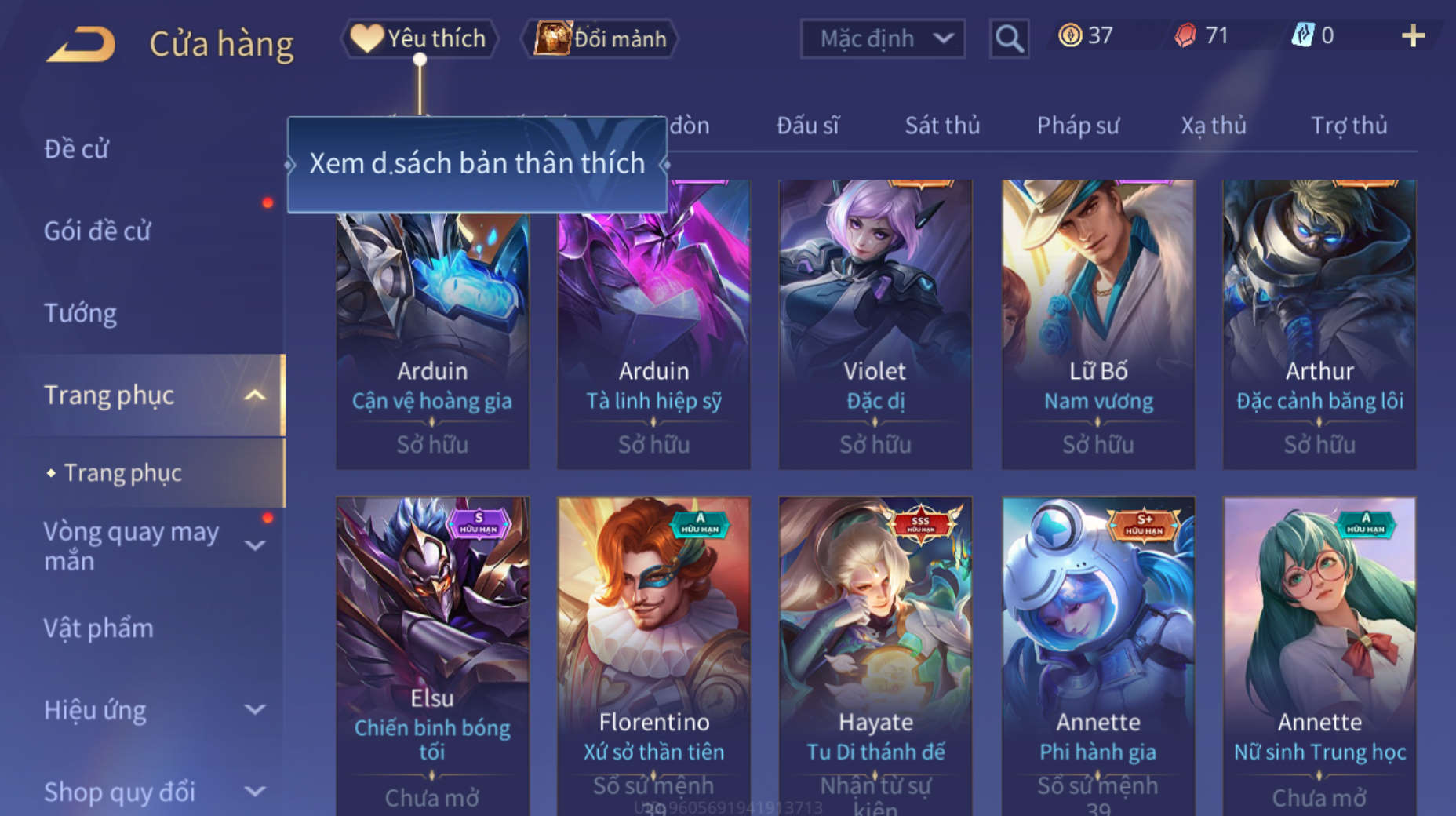Open the Mặc định sort dropdown
The image size is (1456, 816).
(x=883, y=38)
